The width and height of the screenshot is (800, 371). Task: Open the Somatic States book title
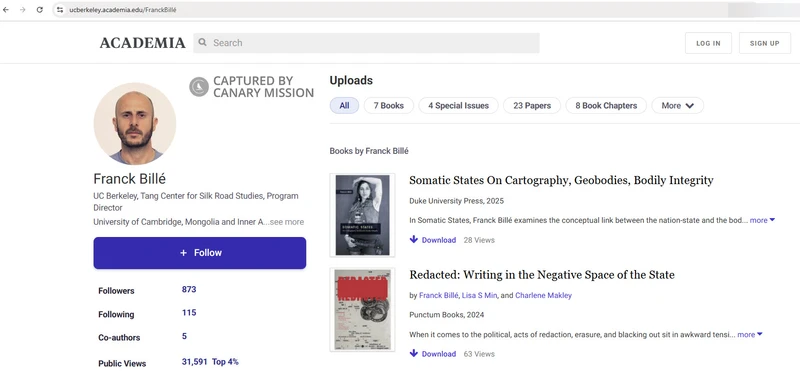561,180
